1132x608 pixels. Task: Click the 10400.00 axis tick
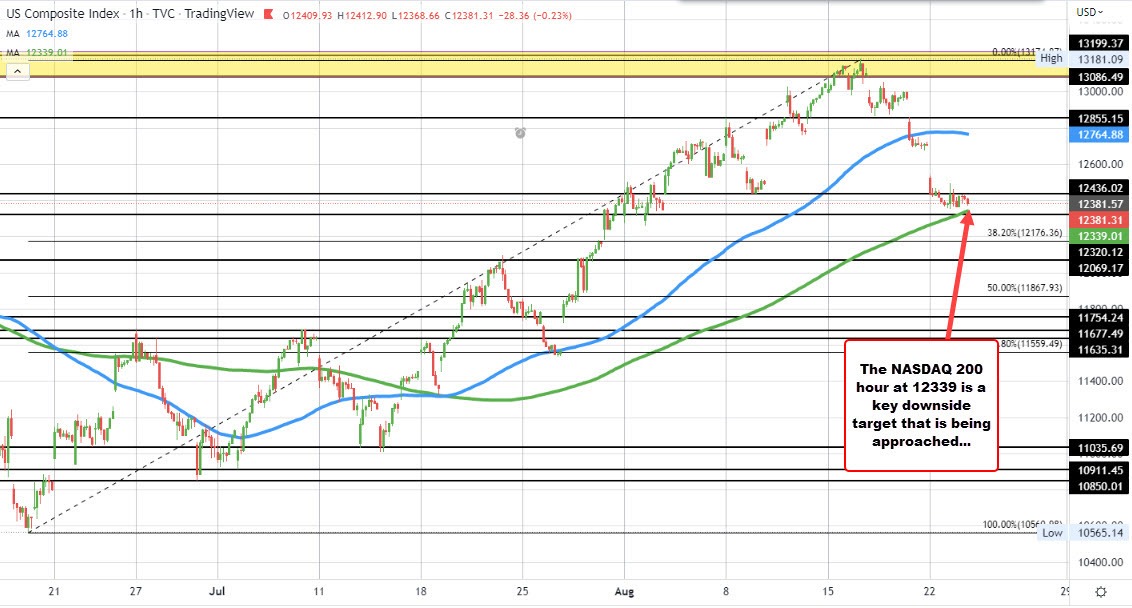pos(1100,562)
